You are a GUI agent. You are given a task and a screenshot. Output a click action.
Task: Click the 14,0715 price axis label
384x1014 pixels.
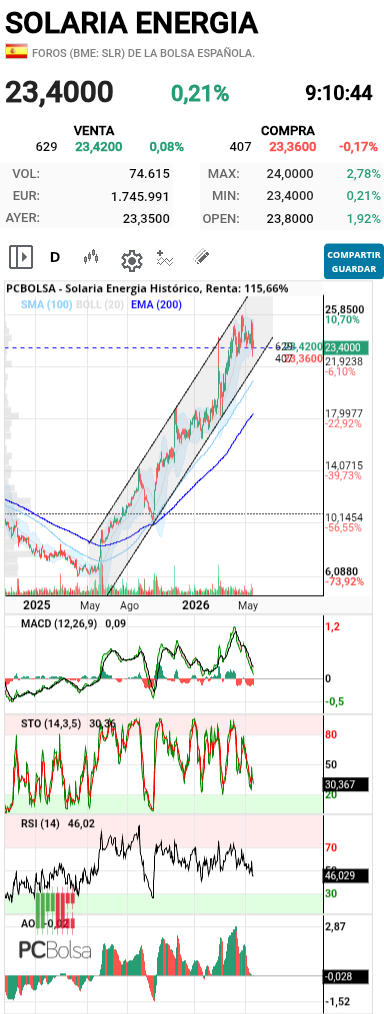tap(345, 465)
